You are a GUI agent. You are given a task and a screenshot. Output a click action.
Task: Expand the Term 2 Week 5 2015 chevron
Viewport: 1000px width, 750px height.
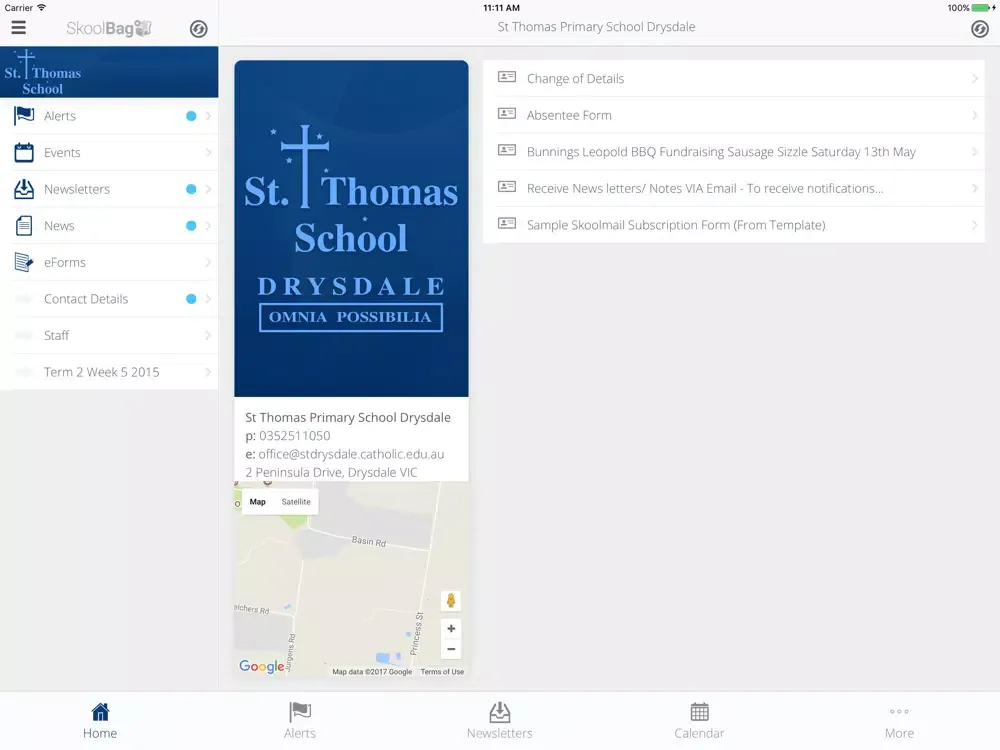click(208, 372)
